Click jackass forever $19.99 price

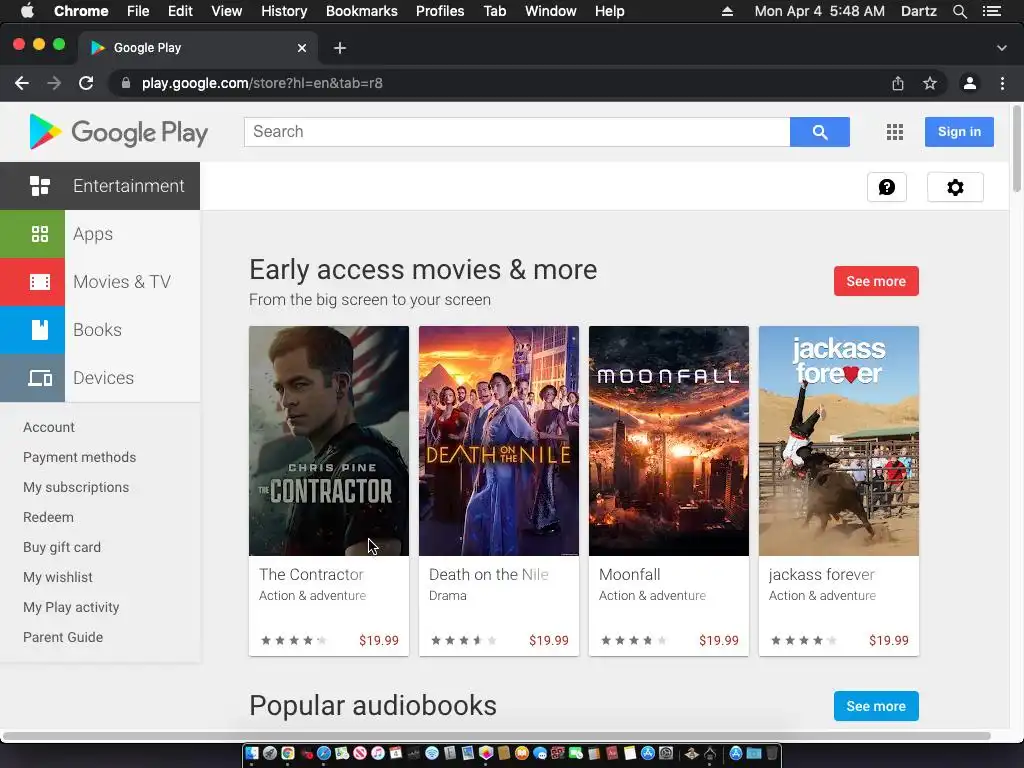pos(888,641)
